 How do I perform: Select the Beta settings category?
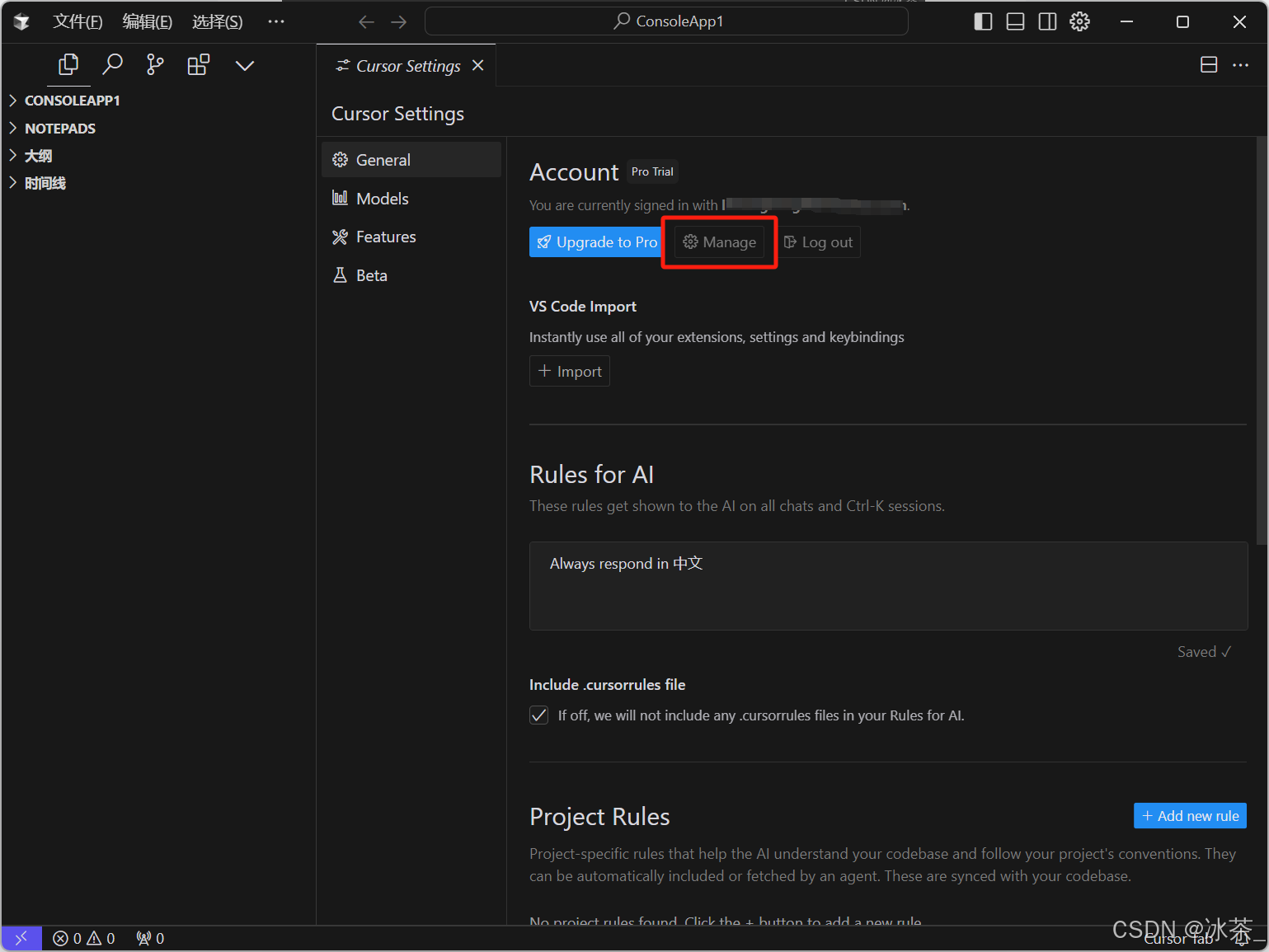[x=411, y=275]
